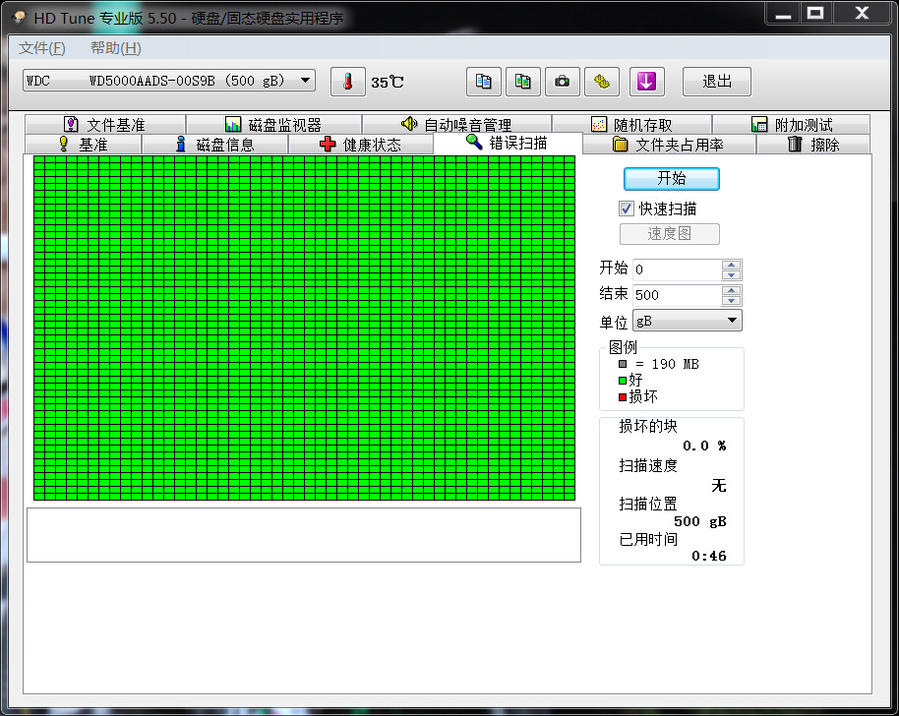Click the 已用时间 label
This screenshot has width=899, height=716.
648,539
